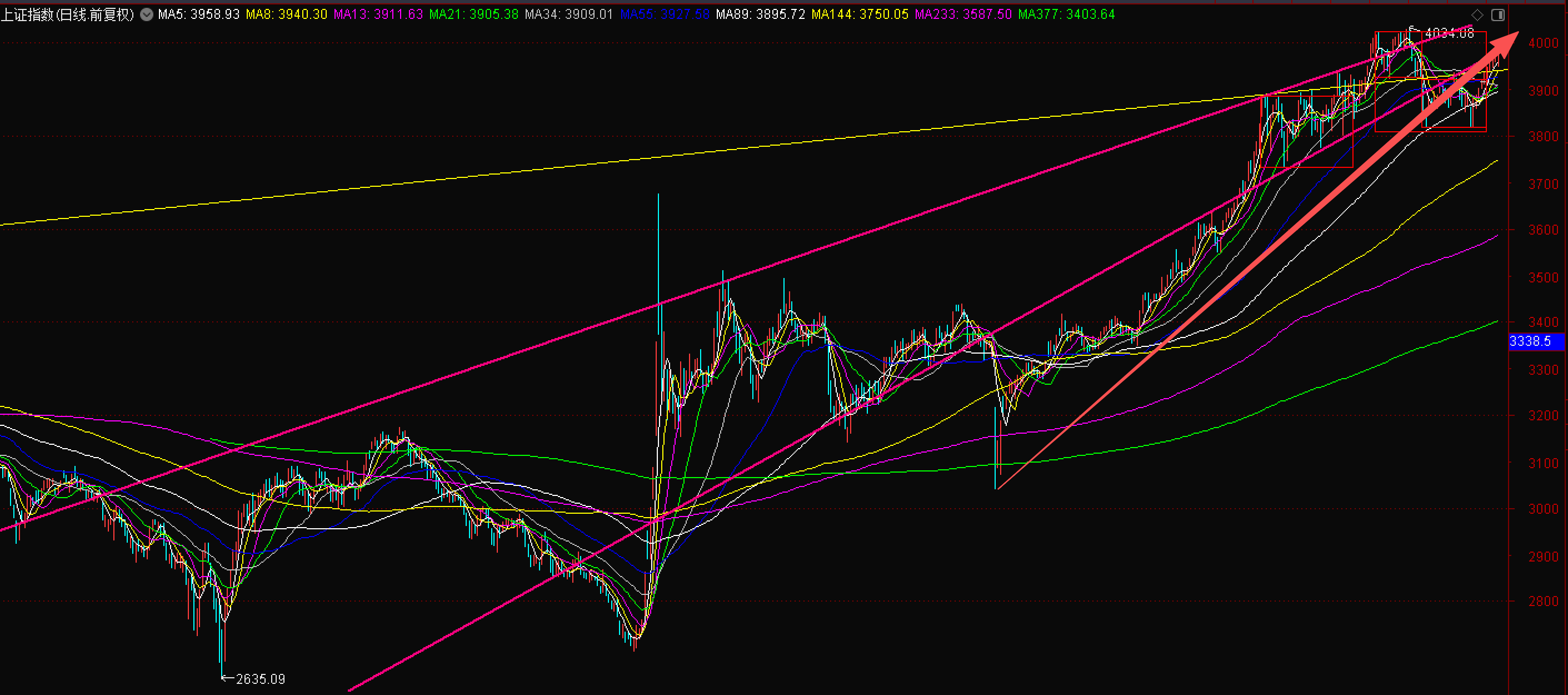
Task: Select the green MA21 indicator label
Action: [x=473, y=14]
